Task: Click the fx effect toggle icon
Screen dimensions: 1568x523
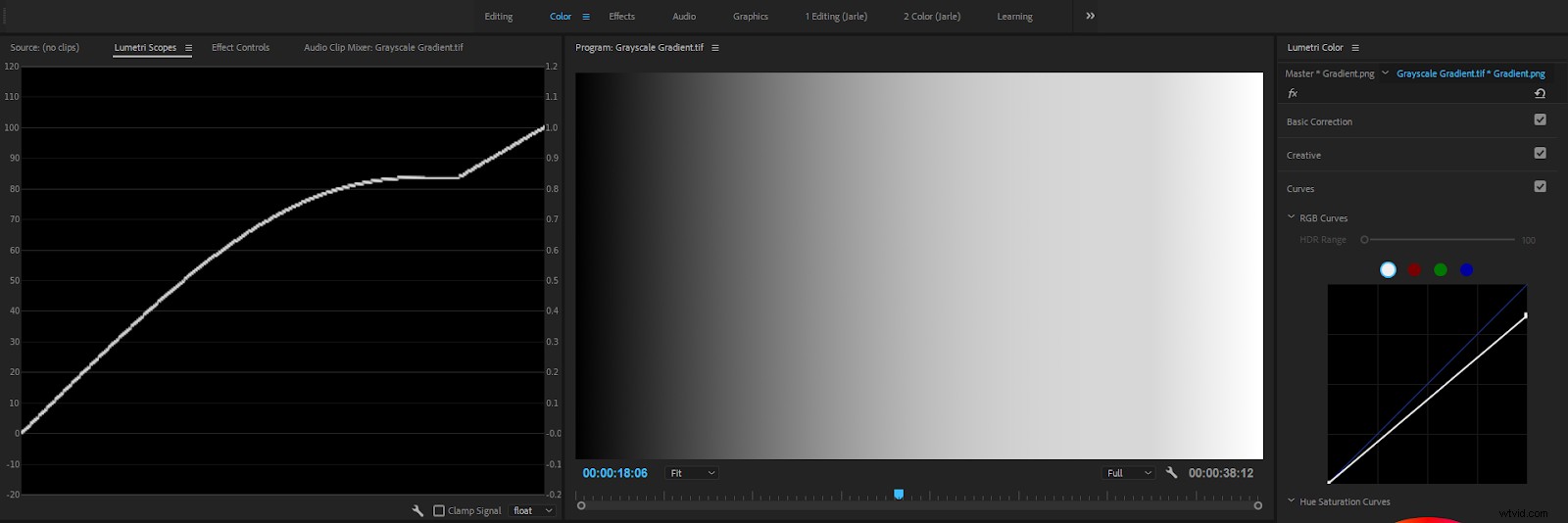Action: point(1293,94)
